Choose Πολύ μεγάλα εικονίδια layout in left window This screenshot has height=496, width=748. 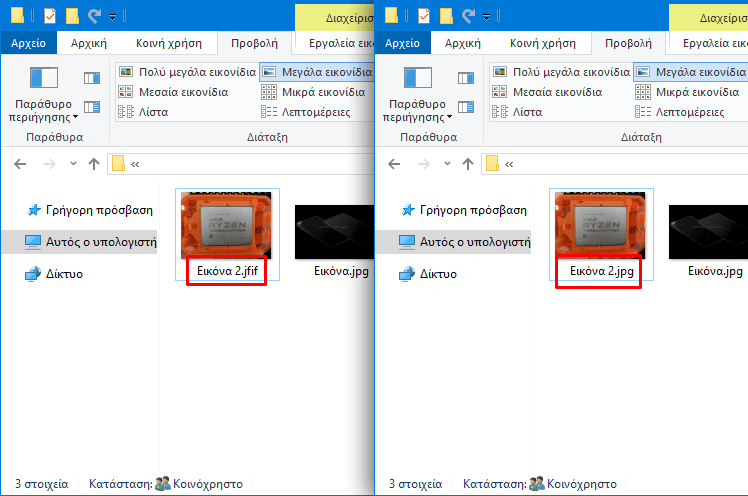point(187,72)
